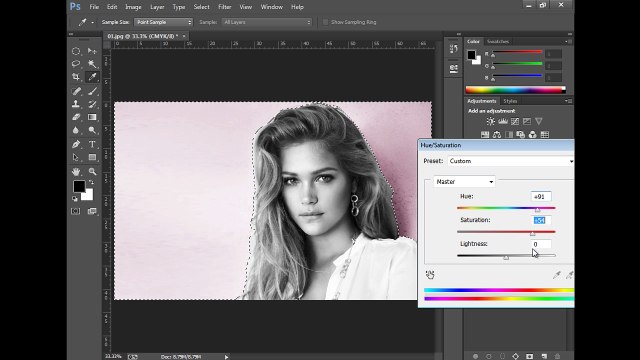Select the Blur tool
This screenshot has height=360, width=640.
[76, 130]
